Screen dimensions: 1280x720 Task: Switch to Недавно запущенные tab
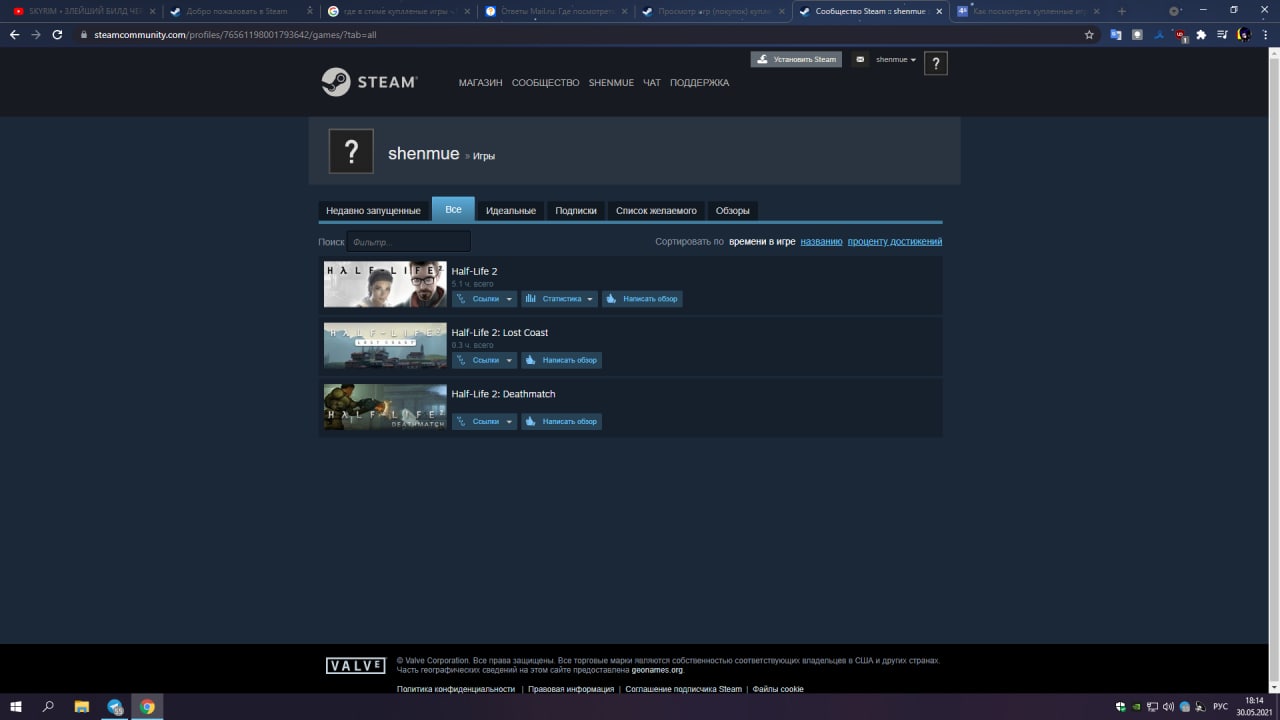(x=373, y=211)
